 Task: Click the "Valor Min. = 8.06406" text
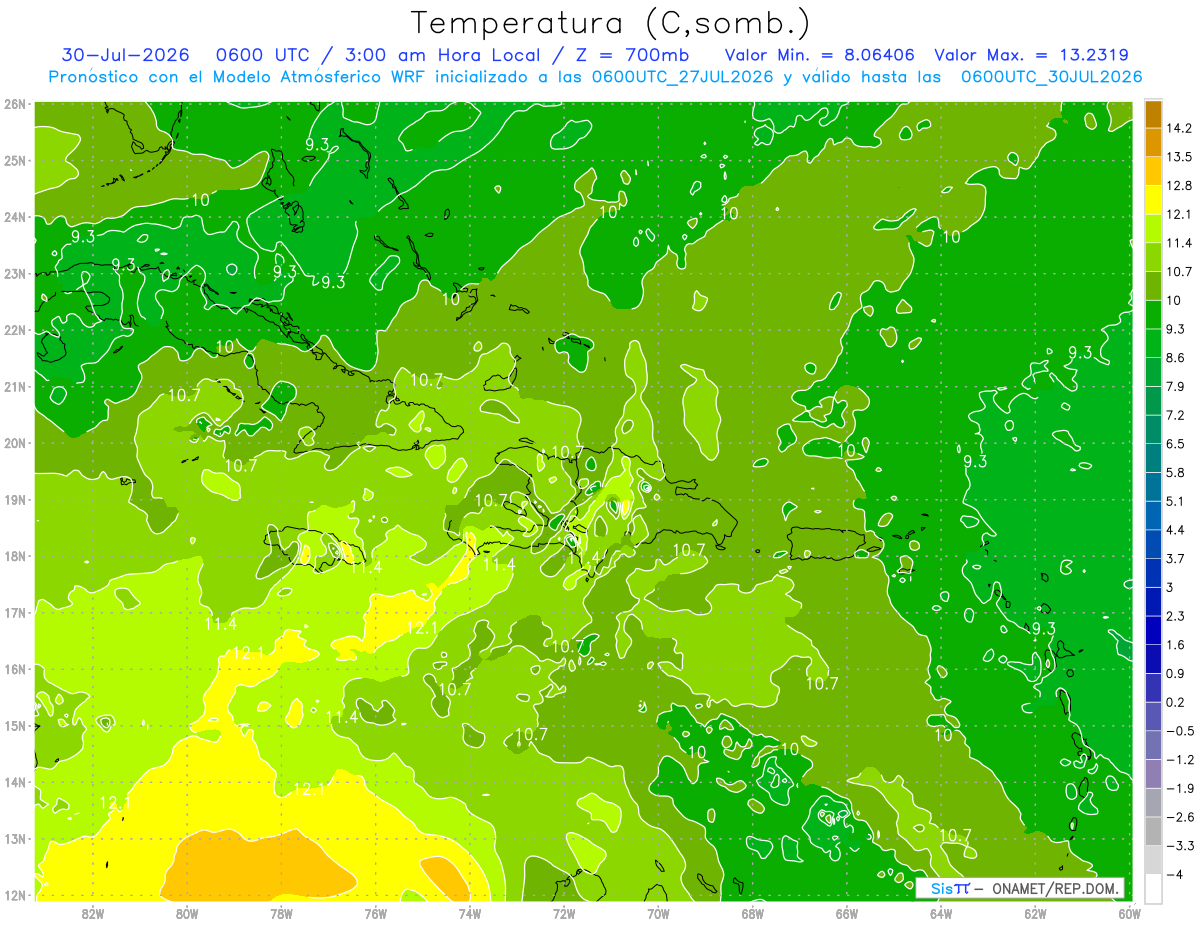pyautogui.click(x=820, y=55)
